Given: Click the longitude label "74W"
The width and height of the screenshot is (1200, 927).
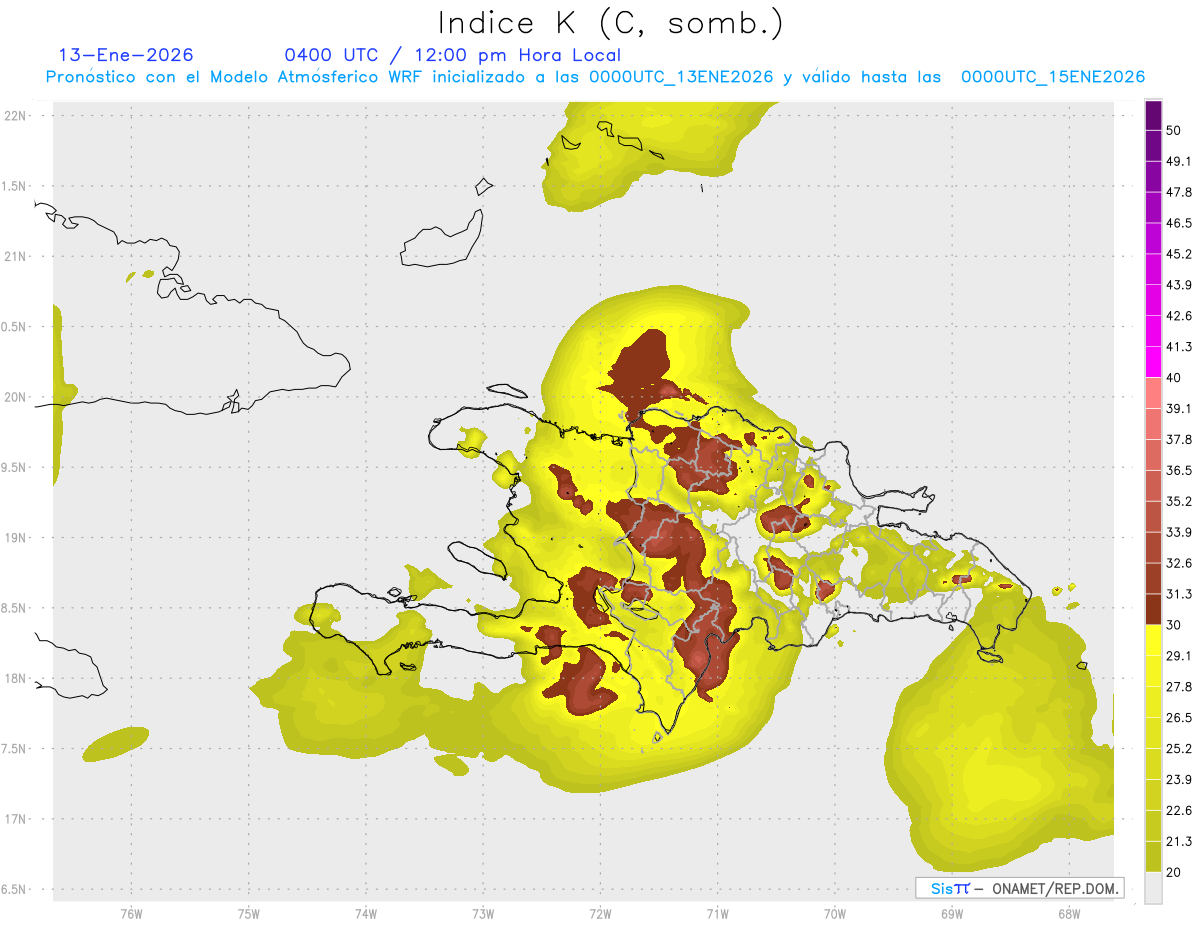Looking at the screenshot, I should (x=365, y=913).
